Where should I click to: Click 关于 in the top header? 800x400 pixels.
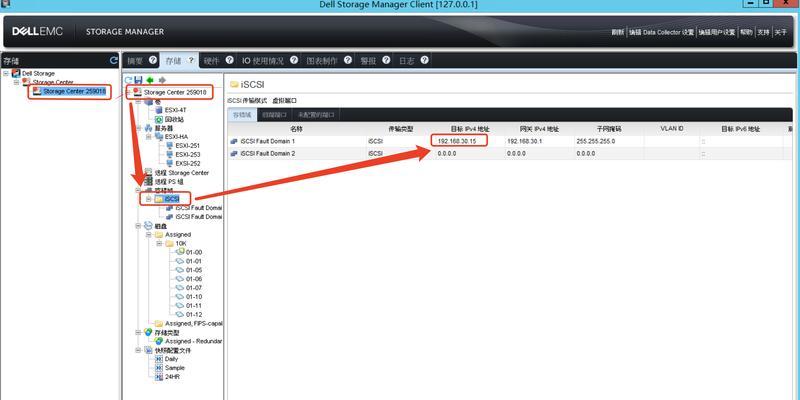pos(781,32)
